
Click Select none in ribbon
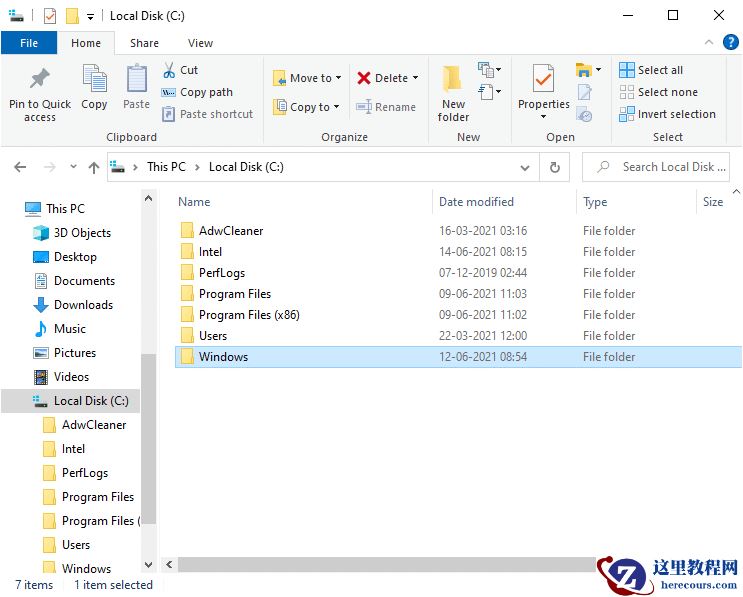point(659,92)
